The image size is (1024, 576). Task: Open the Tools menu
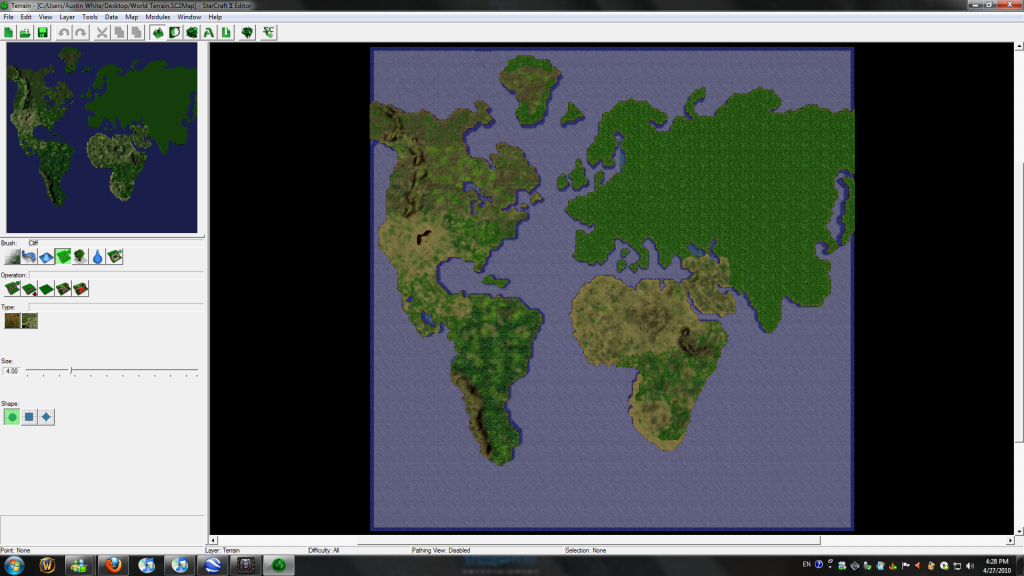(89, 17)
